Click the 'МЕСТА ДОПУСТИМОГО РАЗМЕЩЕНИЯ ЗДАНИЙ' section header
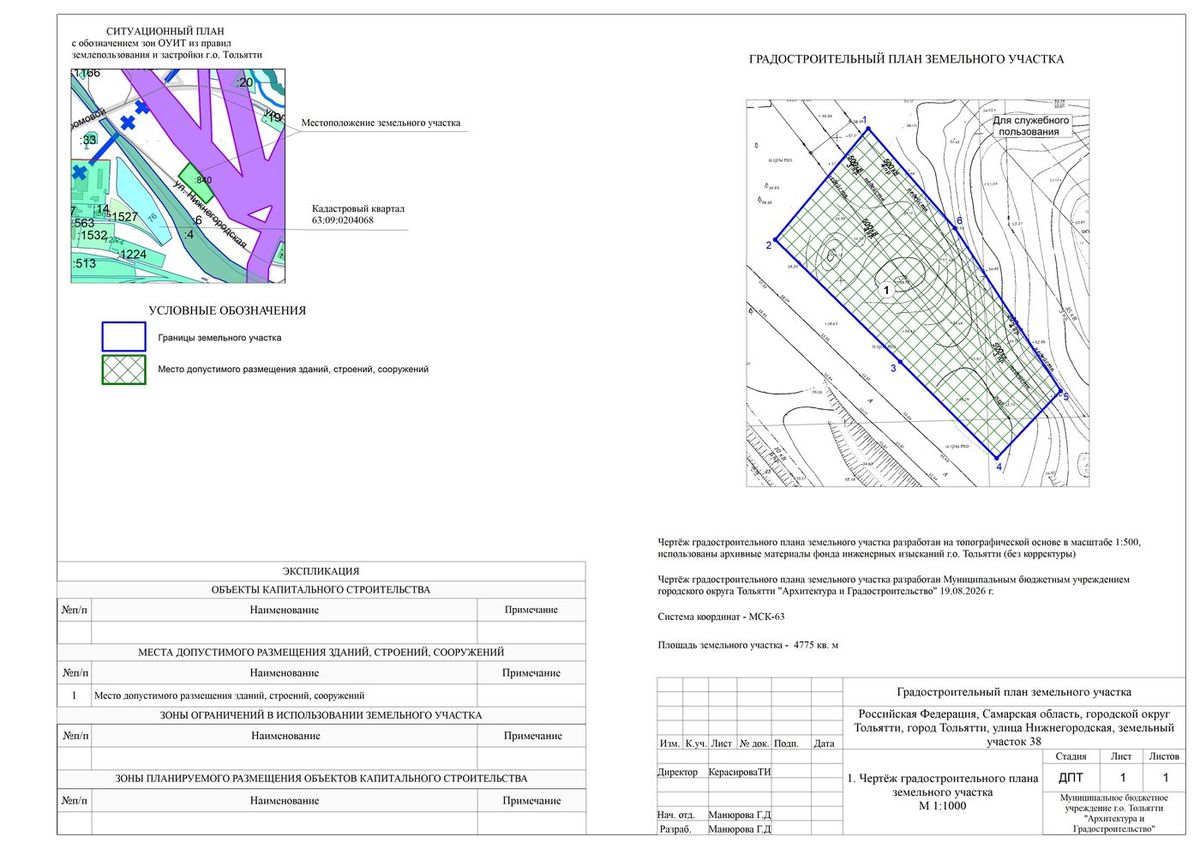 pyautogui.click(x=321, y=653)
